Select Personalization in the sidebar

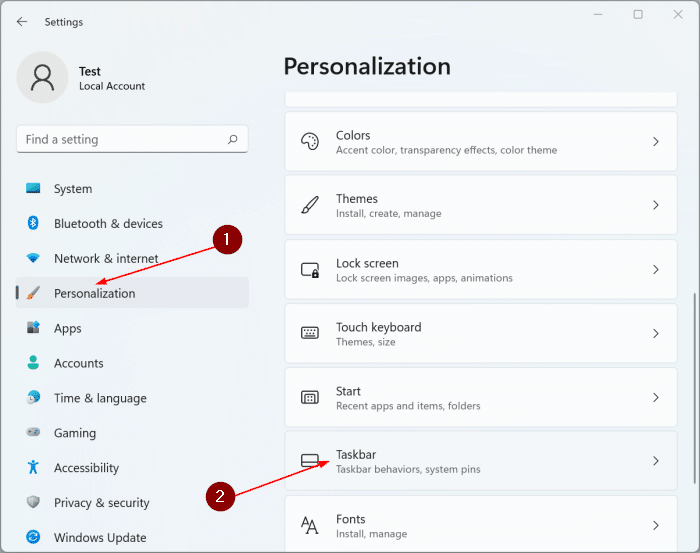pos(132,293)
